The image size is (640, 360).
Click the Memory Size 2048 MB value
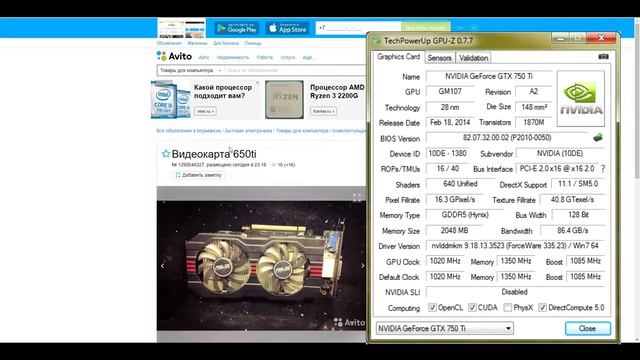[x=454, y=231]
